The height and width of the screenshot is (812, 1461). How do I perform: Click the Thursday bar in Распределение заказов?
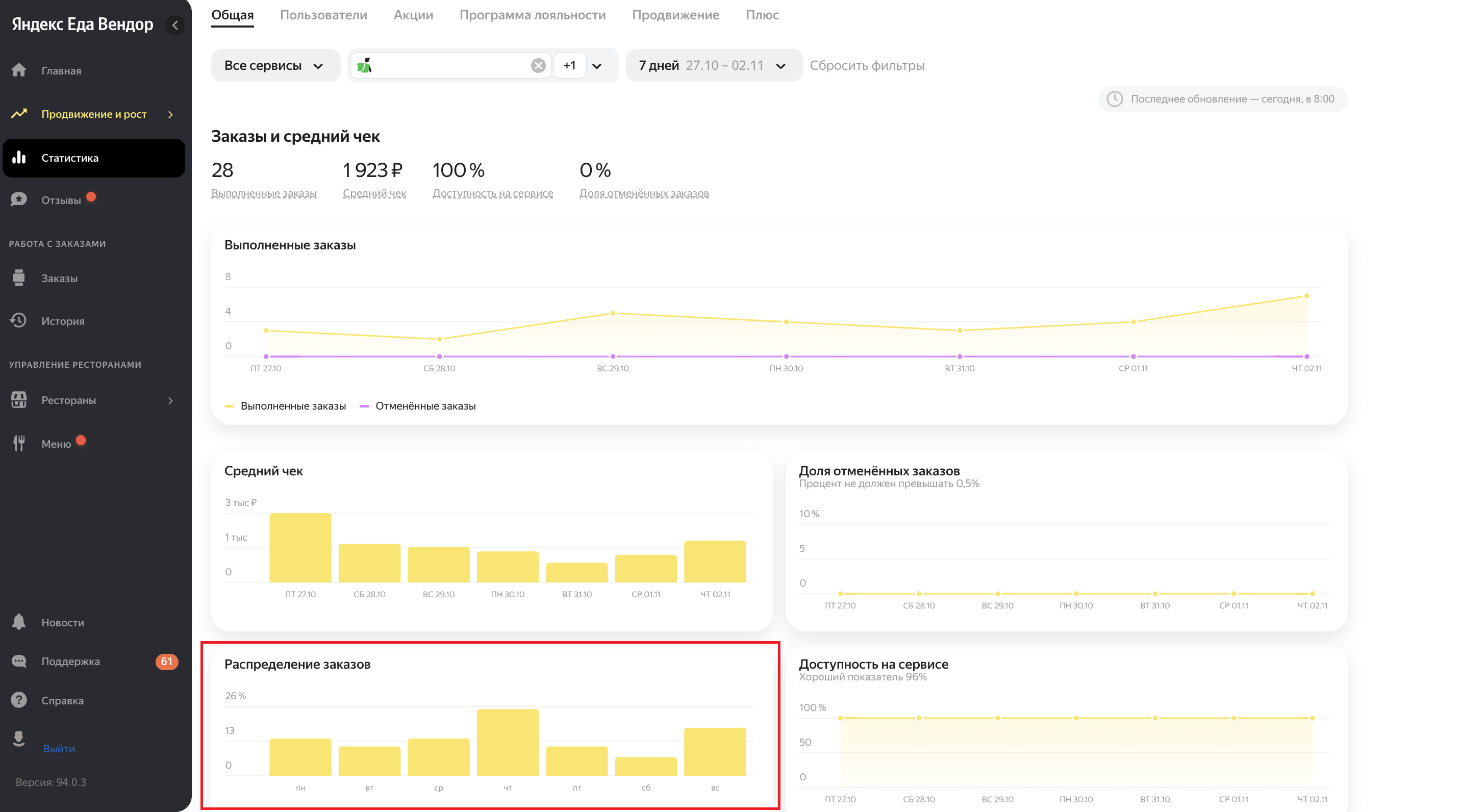pyautogui.click(x=507, y=742)
